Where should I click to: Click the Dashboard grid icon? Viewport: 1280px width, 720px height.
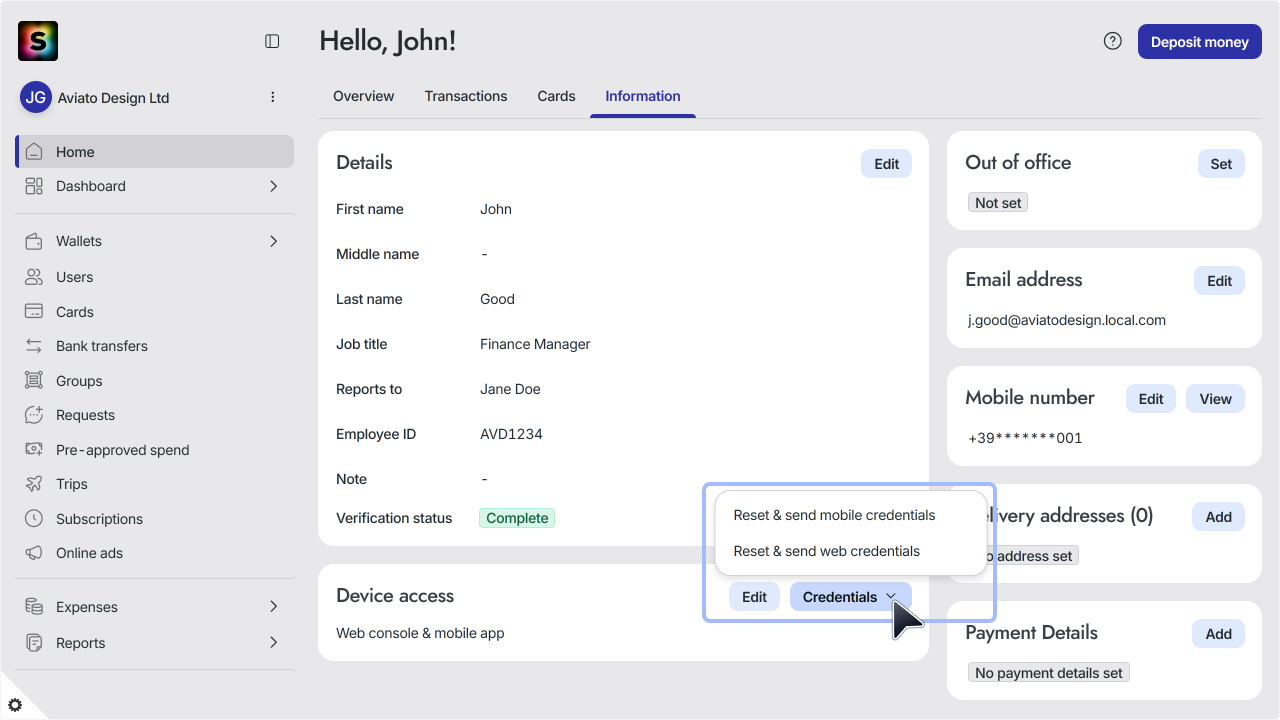click(34, 186)
